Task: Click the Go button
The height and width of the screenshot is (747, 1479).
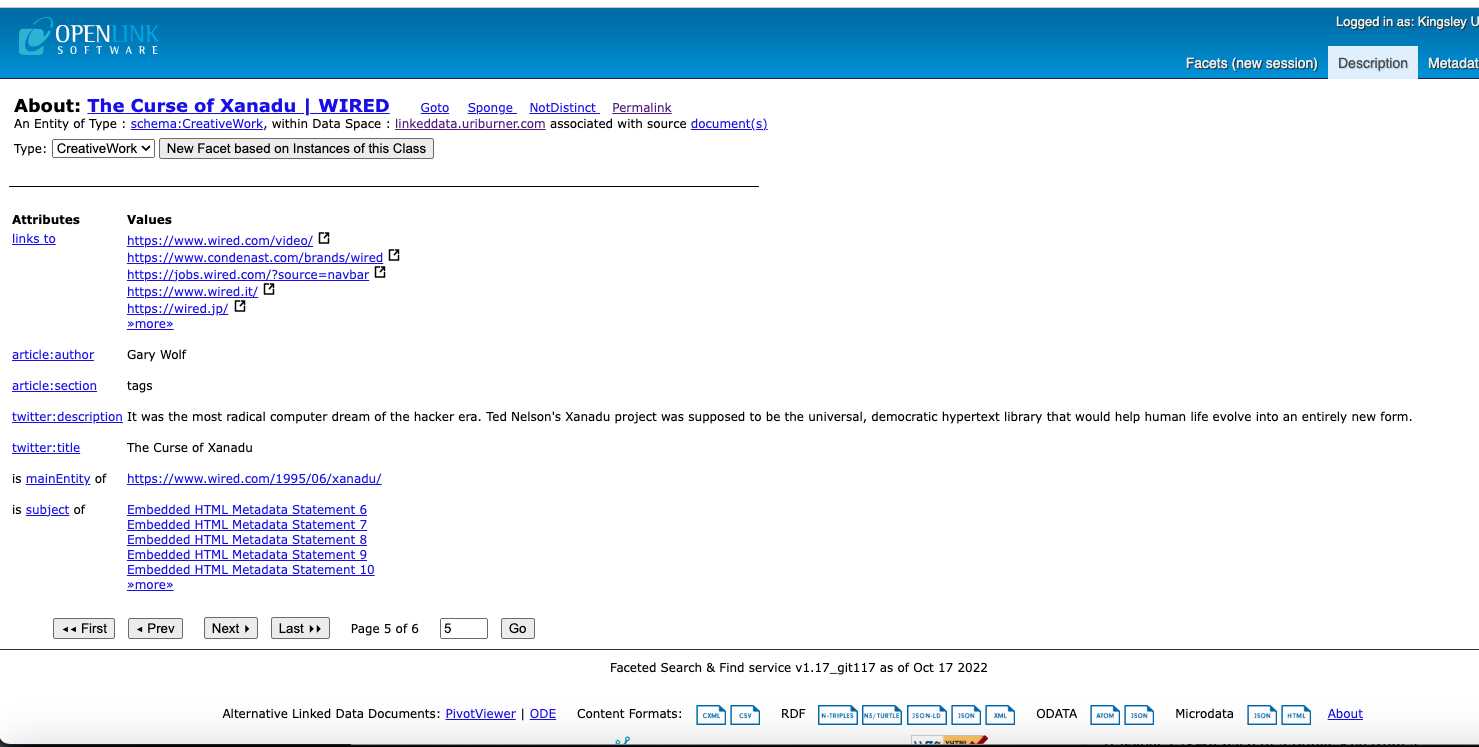Action: click(517, 628)
